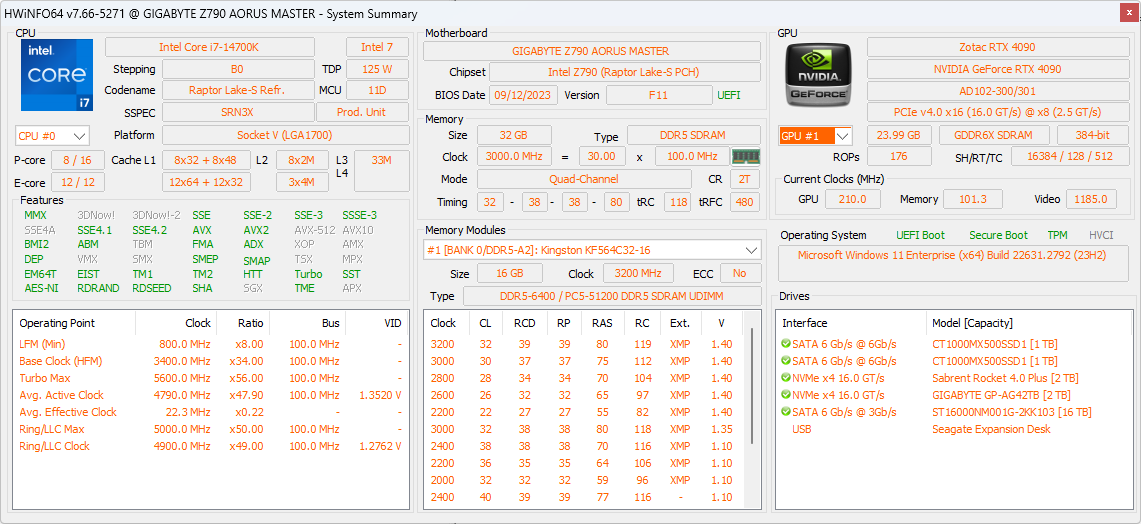Click the GIGABYTE Z790 AORUS MASTER motherboard field
Image resolution: width=1141 pixels, height=524 pixels.
(591, 51)
